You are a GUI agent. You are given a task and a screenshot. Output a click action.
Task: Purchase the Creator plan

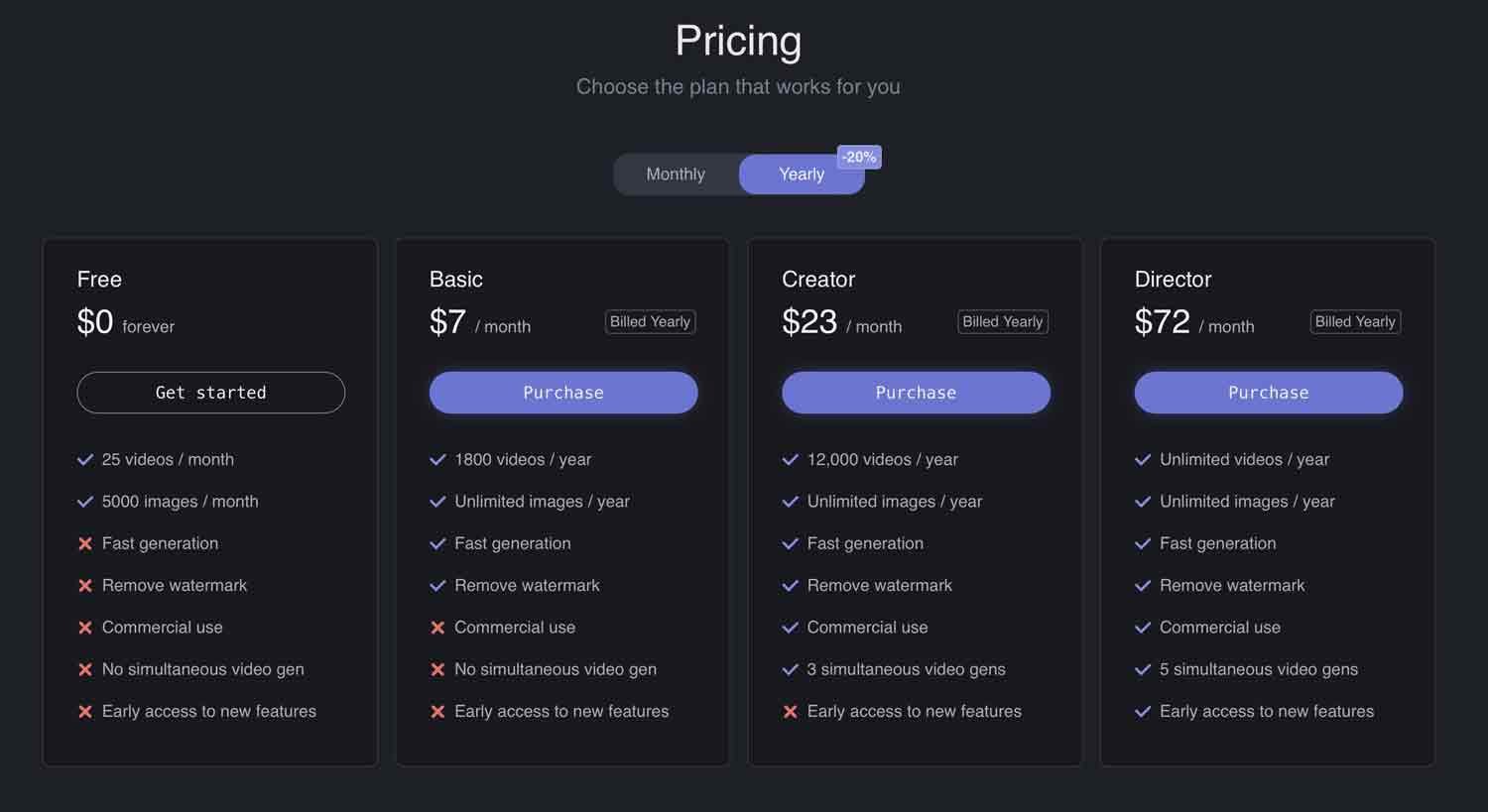point(916,393)
